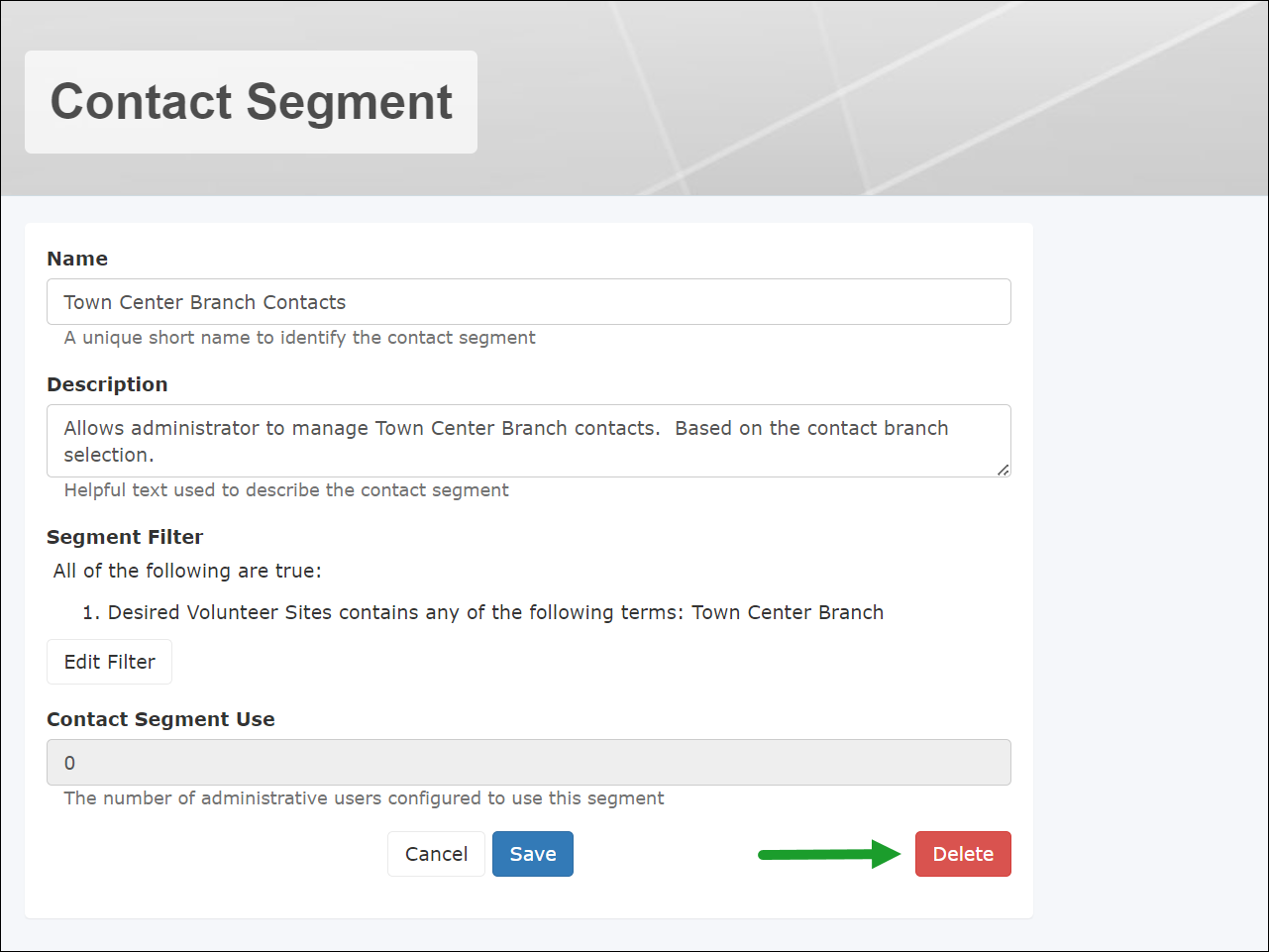The width and height of the screenshot is (1269, 952).
Task: Click inside the Name input field
Action: click(x=528, y=301)
